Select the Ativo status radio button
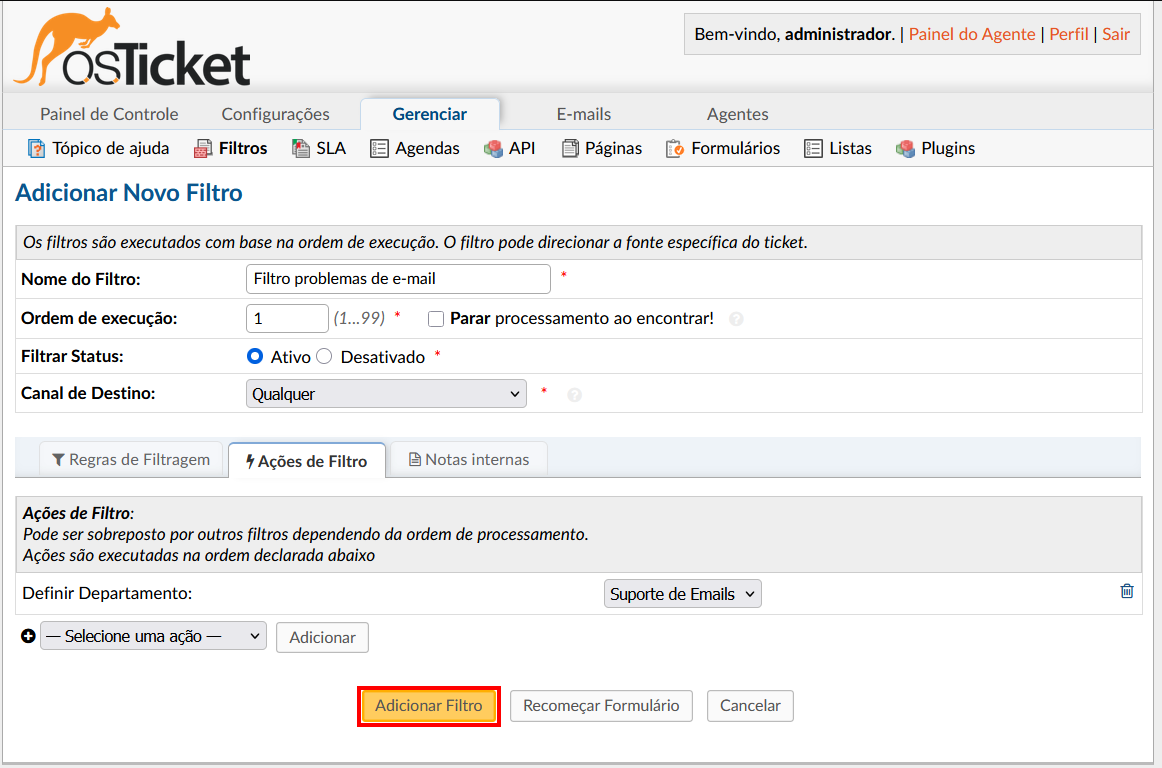 pyautogui.click(x=253, y=356)
